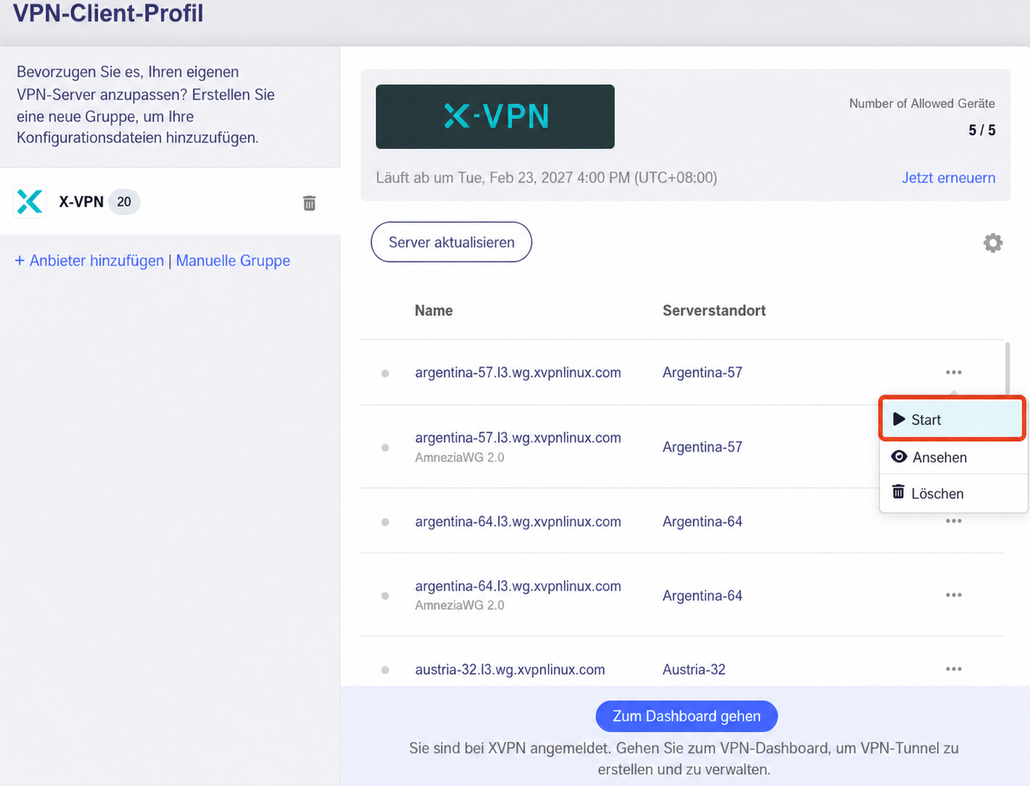The width and height of the screenshot is (1030, 786).
Task: Open more options for austria-32 row
Action: coord(954,669)
